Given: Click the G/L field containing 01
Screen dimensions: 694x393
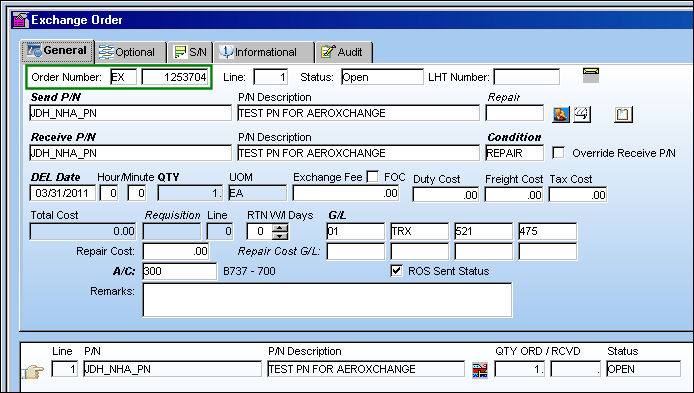Looking at the screenshot, I should click(356, 231).
